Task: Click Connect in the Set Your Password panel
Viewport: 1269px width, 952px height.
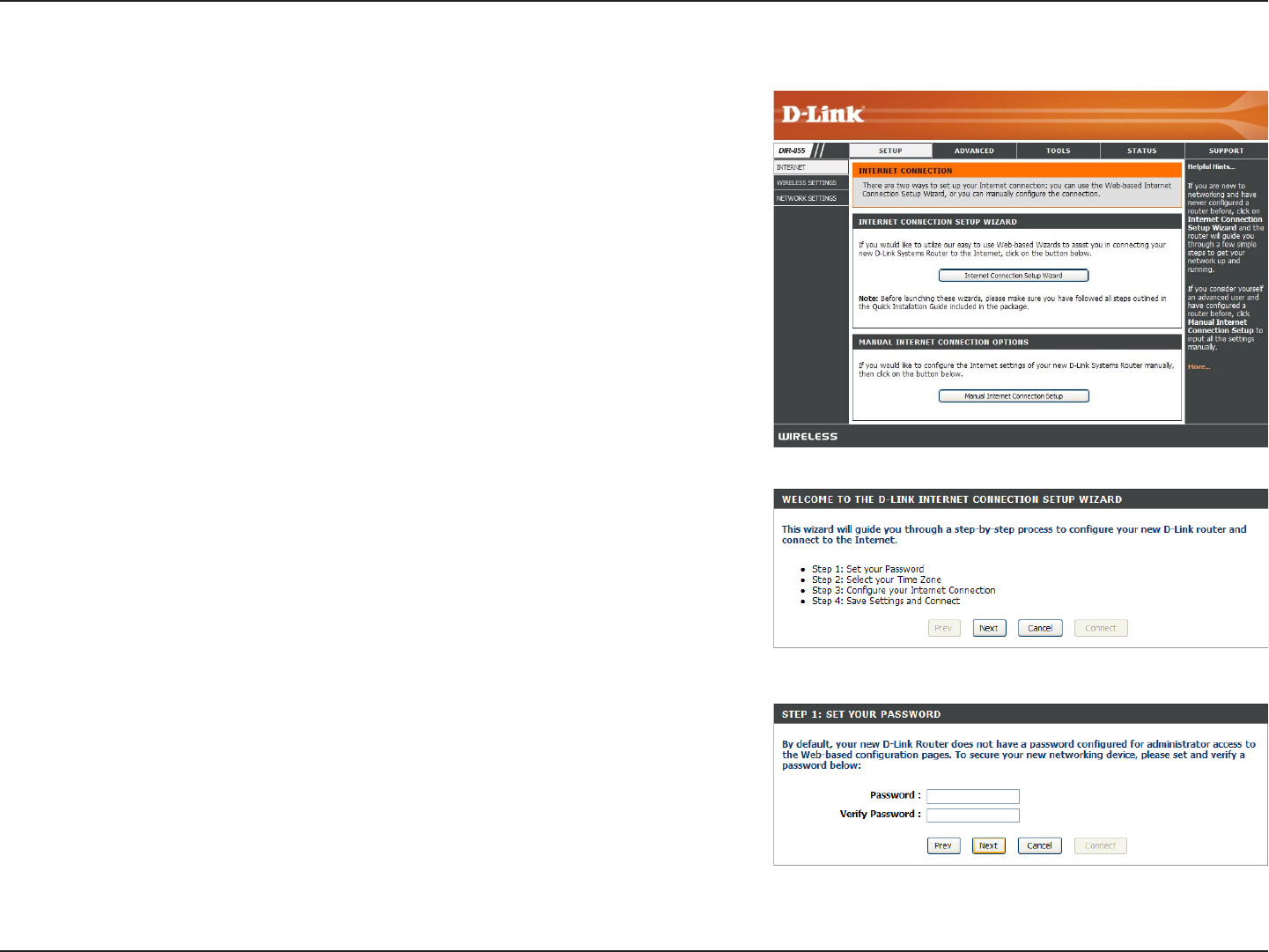Action: tap(1101, 845)
